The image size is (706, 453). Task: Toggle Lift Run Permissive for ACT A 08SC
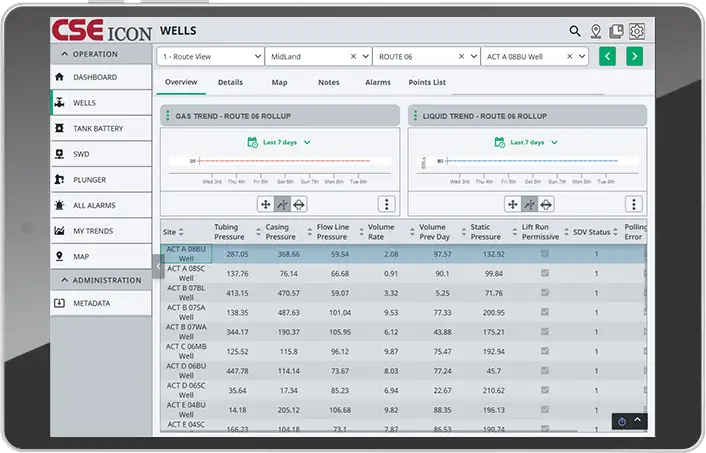pyautogui.click(x=545, y=273)
